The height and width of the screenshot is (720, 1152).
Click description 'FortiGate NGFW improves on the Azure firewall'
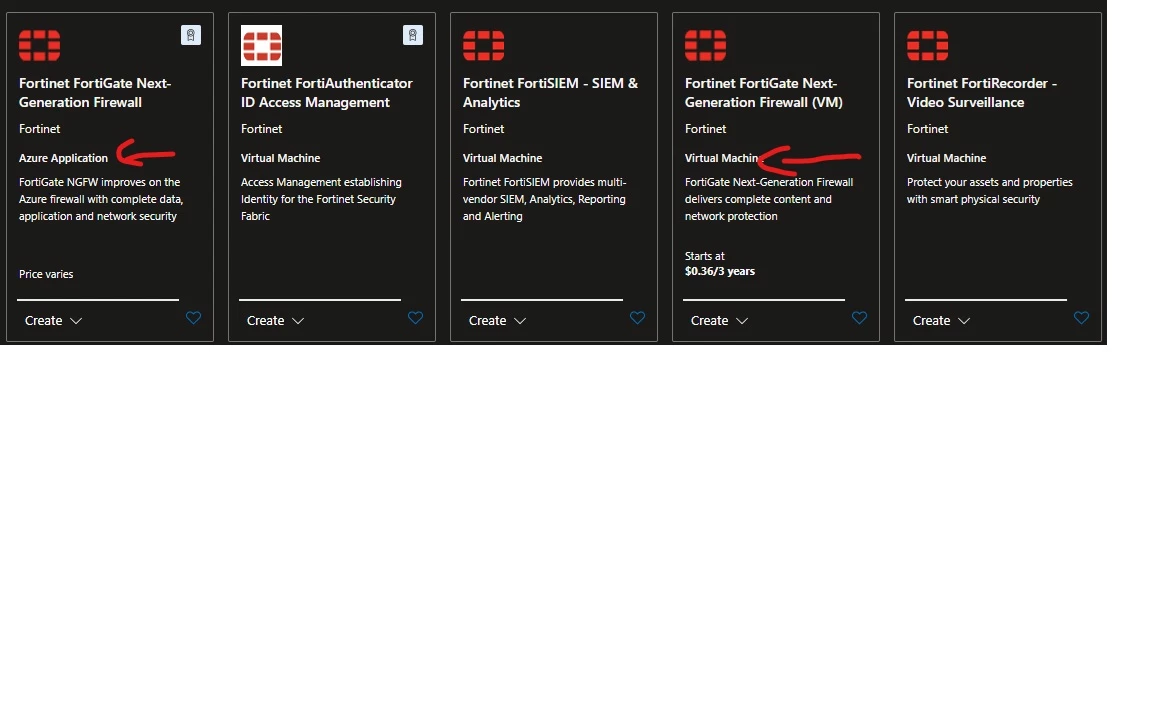(x=101, y=199)
